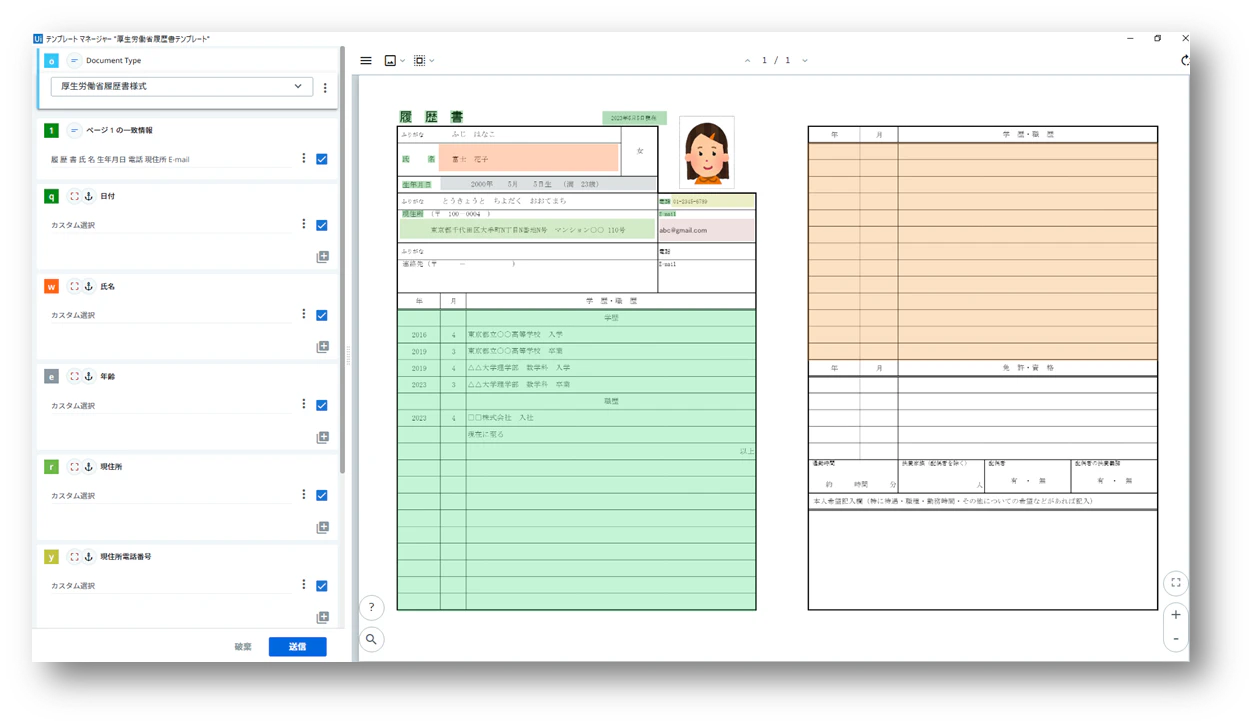Click the text icon beside Document Type

coord(74,61)
